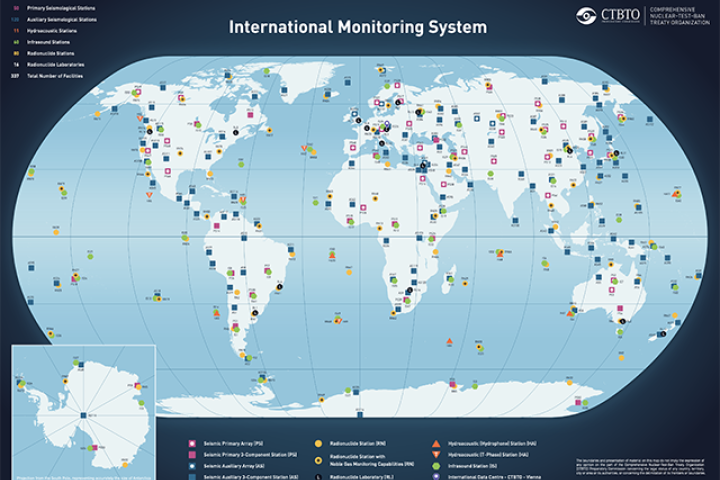Click the Seismic Primary 3-Component Station legend square
The height and width of the screenshot is (480, 720).
(192, 455)
